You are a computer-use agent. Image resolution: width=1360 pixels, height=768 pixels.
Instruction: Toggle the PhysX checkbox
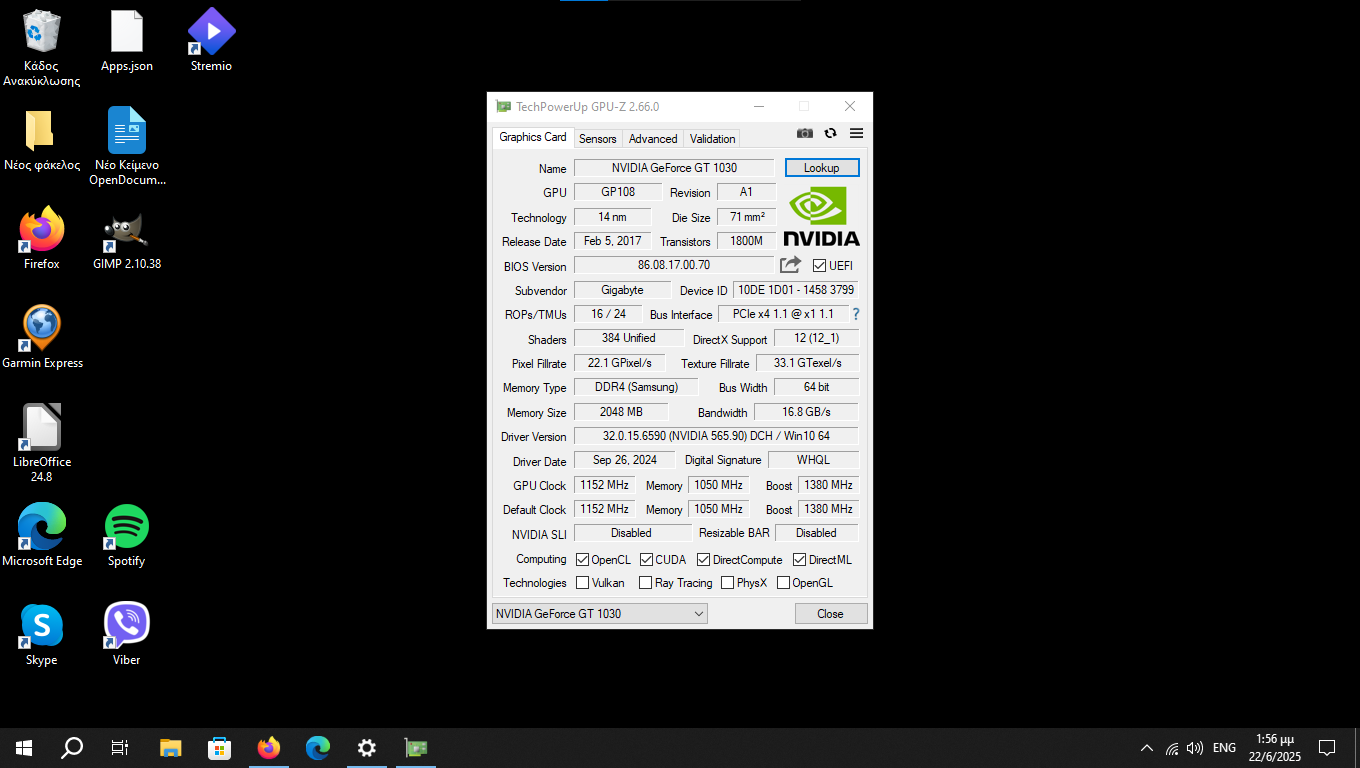[x=728, y=583]
